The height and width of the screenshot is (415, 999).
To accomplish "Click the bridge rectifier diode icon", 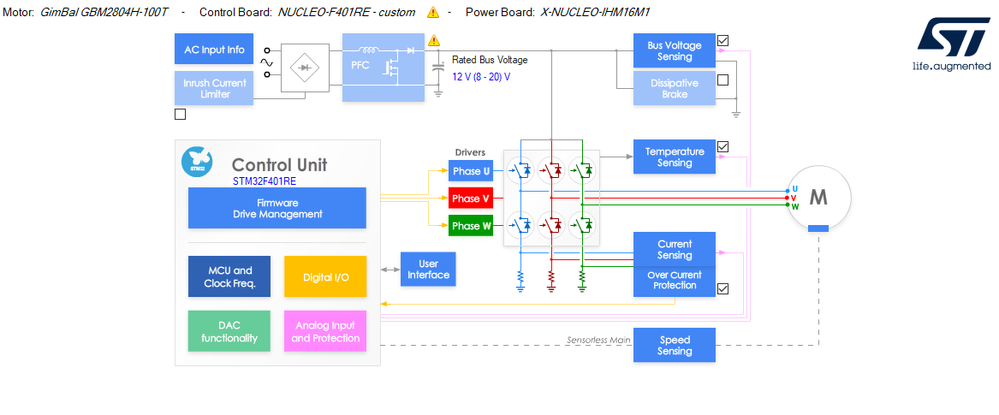I will coord(305,68).
